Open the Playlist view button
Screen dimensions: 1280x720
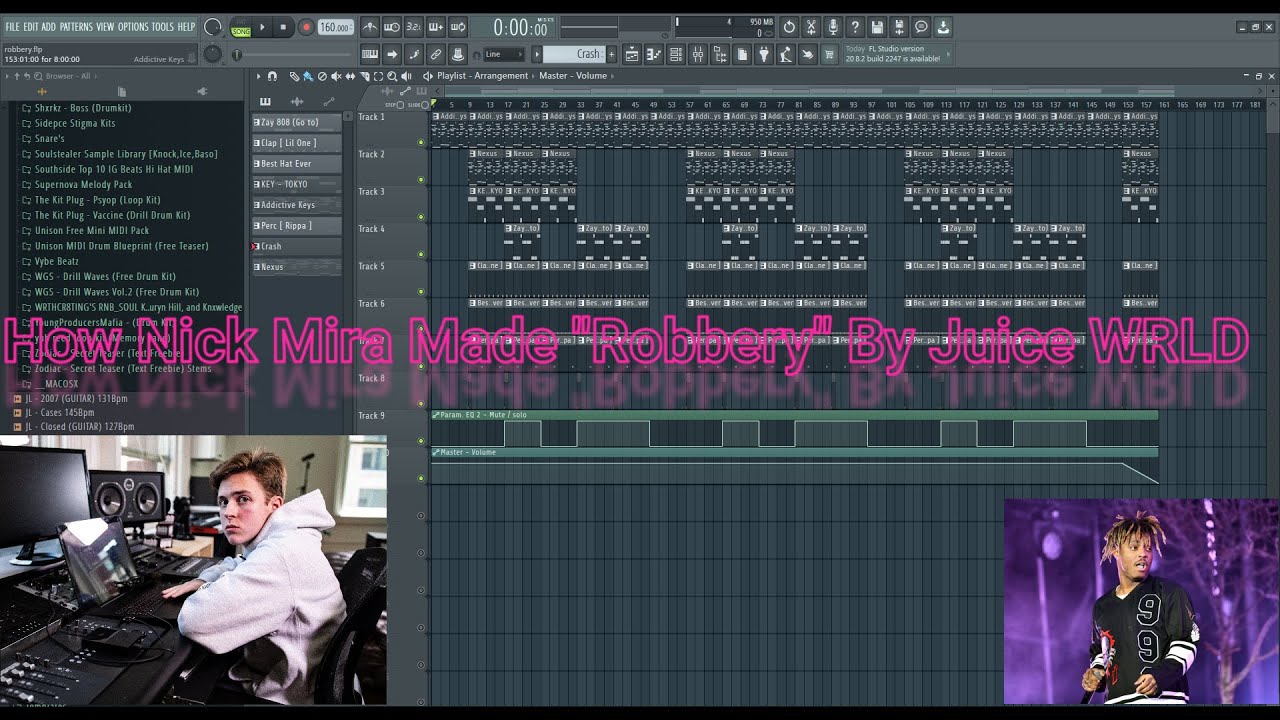[632, 54]
